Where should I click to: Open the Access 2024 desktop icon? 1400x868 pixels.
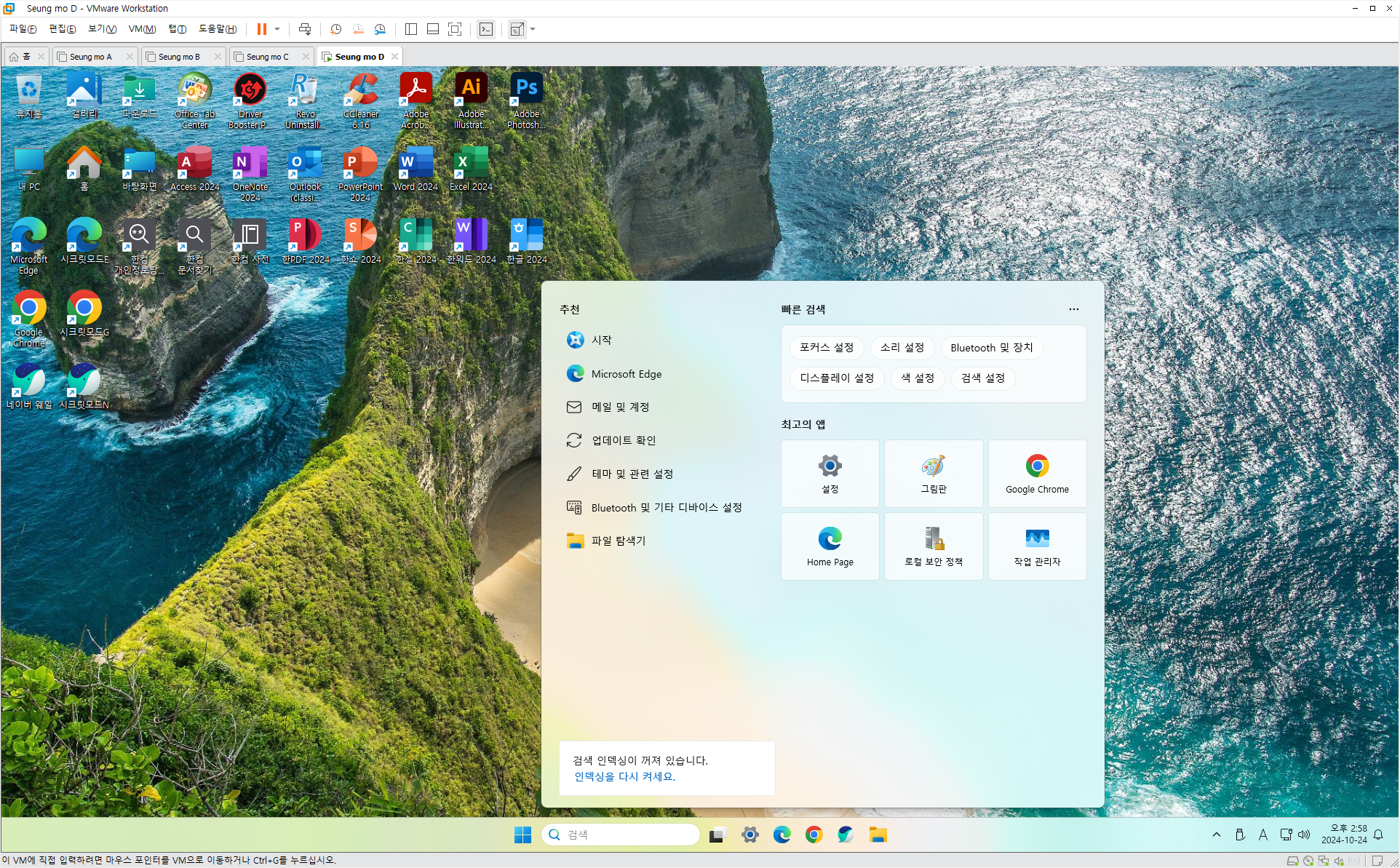click(194, 169)
